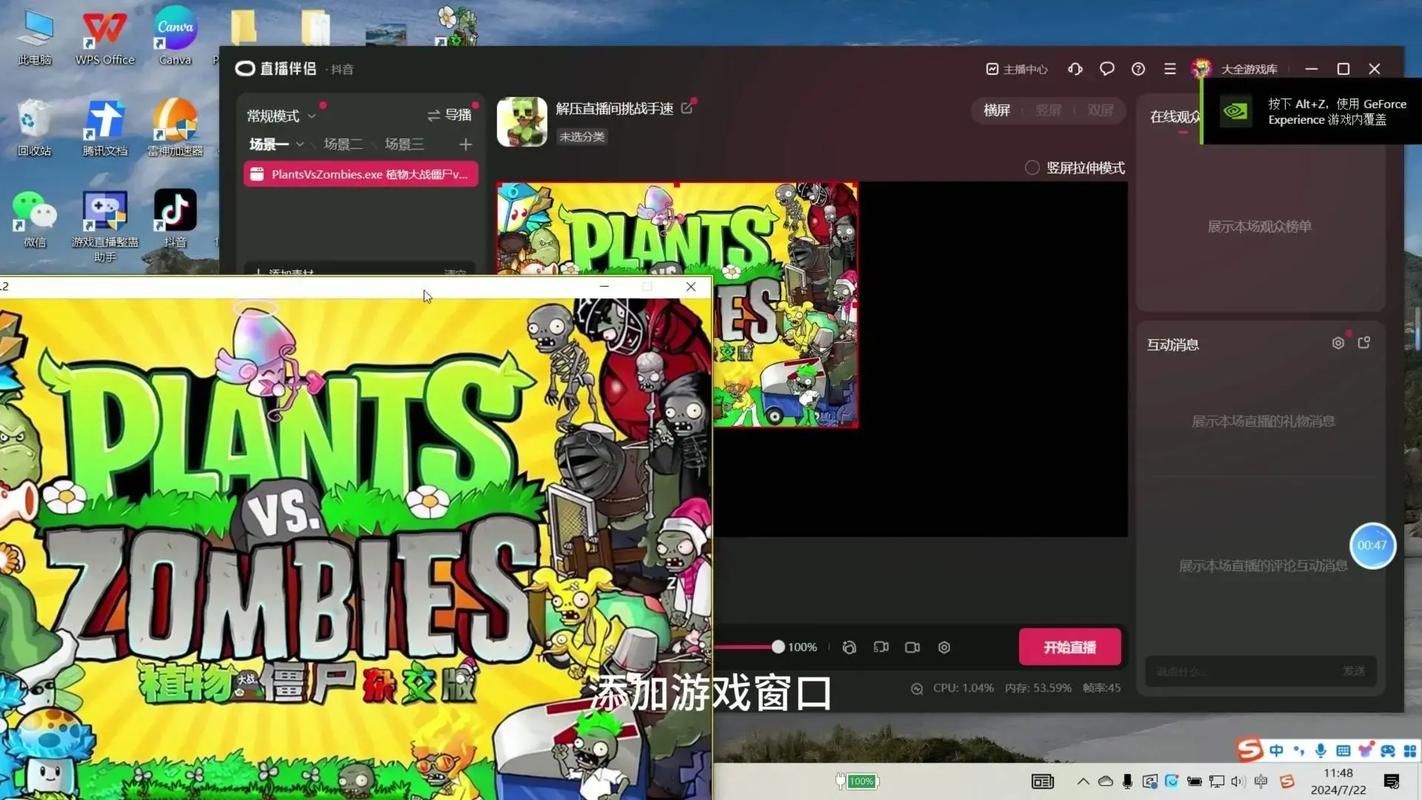1422x800 pixels.
Task: Open 互动消息 settings gear icon
Action: tap(1338, 343)
